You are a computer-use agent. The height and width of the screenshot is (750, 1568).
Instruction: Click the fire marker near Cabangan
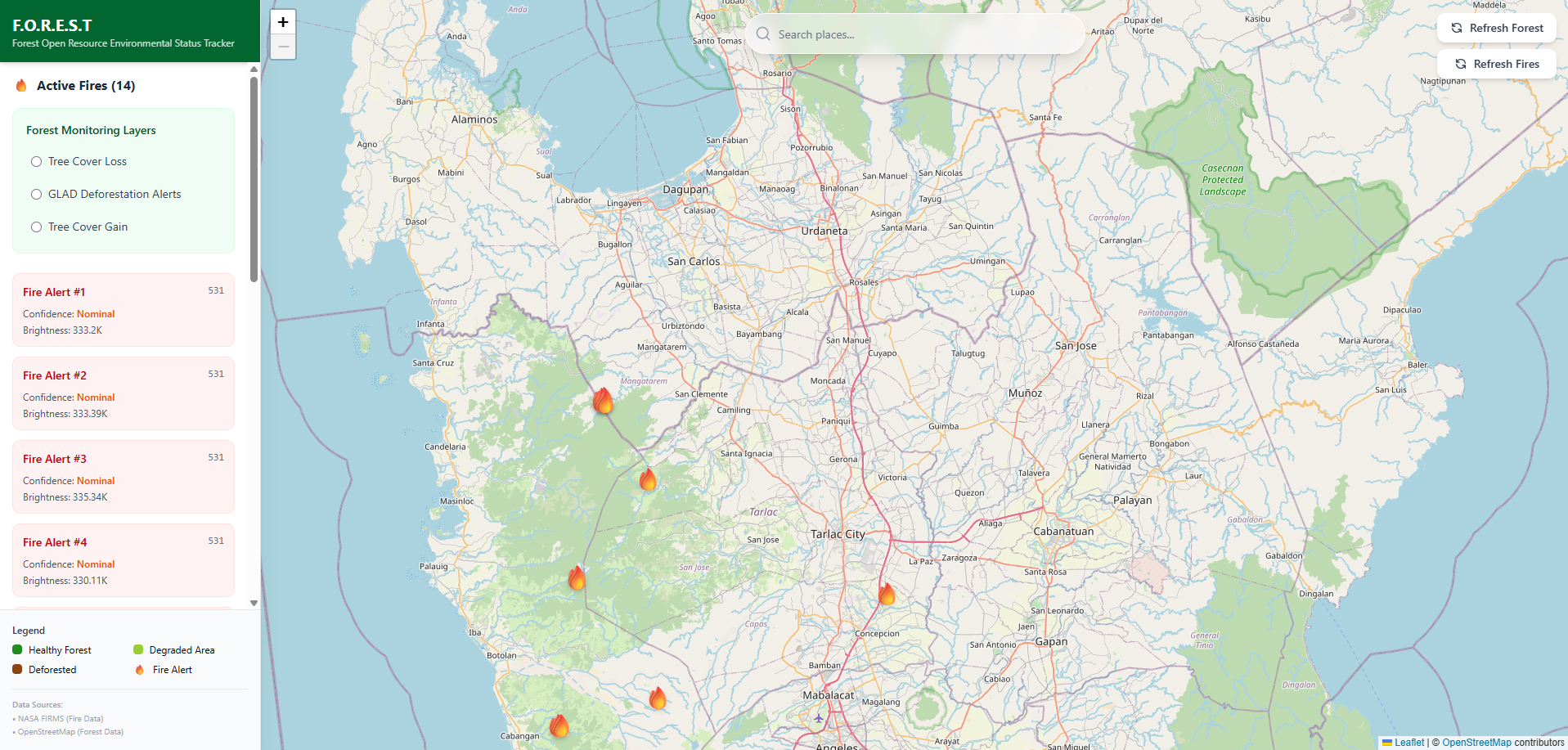point(559,725)
